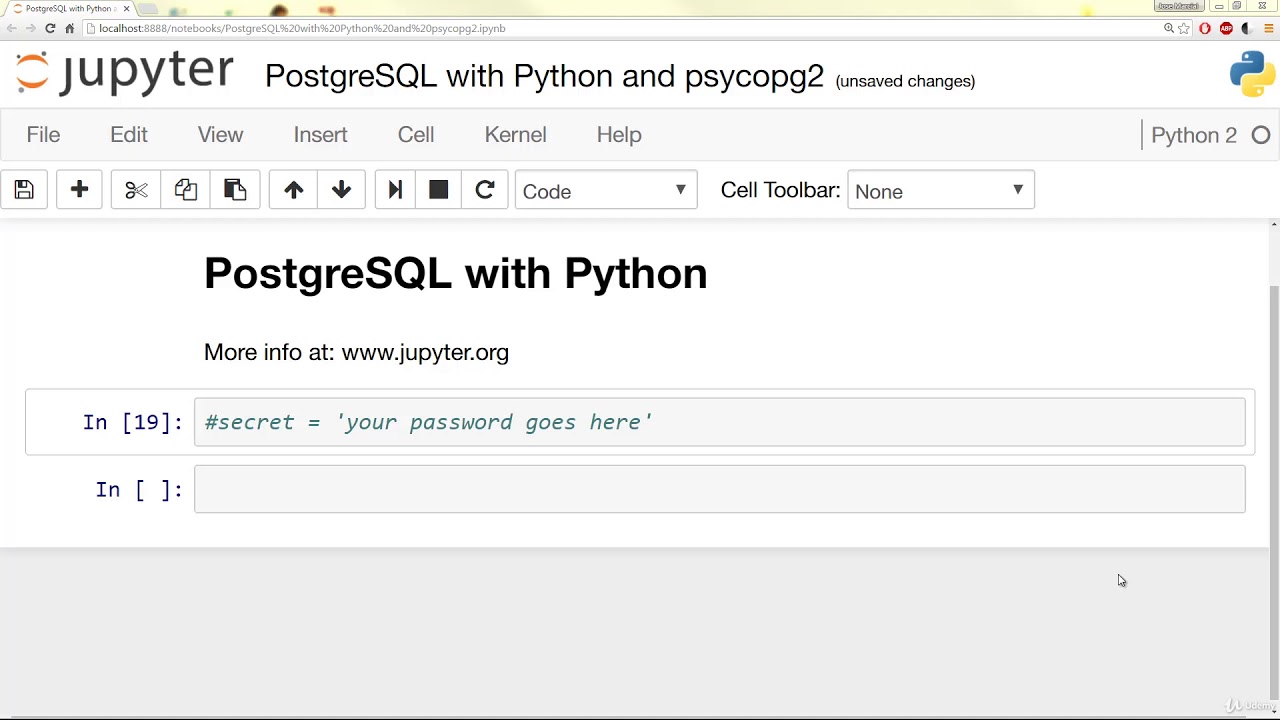Click the half-moon contrast extension icon
Image resolution: width=1280 pixels, height=720 pixels.
pos(1247,28)
